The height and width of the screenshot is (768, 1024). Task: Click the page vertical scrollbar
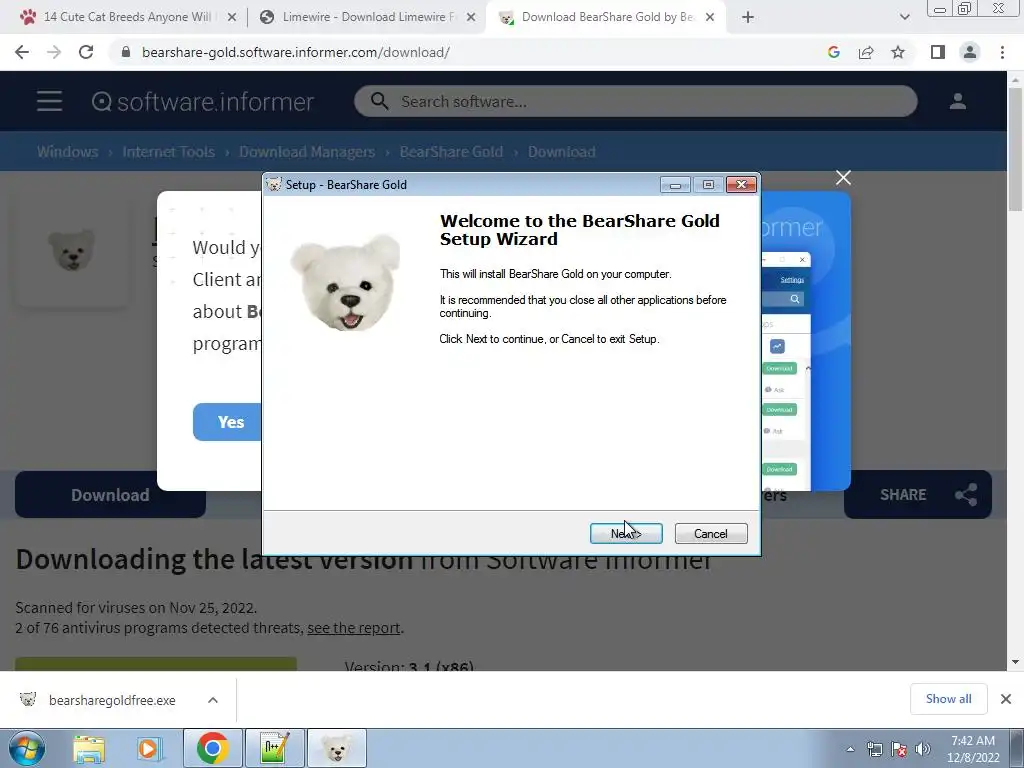pyautogui.click(x=1016, y=149)
